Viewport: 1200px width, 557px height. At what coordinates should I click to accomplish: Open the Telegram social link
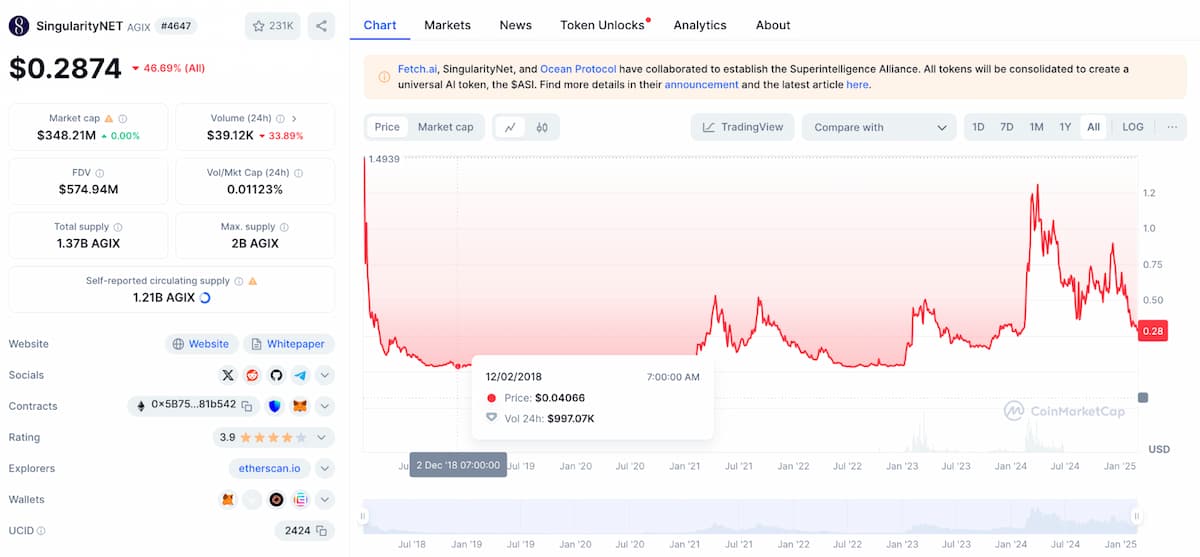[x=300, y=375]
